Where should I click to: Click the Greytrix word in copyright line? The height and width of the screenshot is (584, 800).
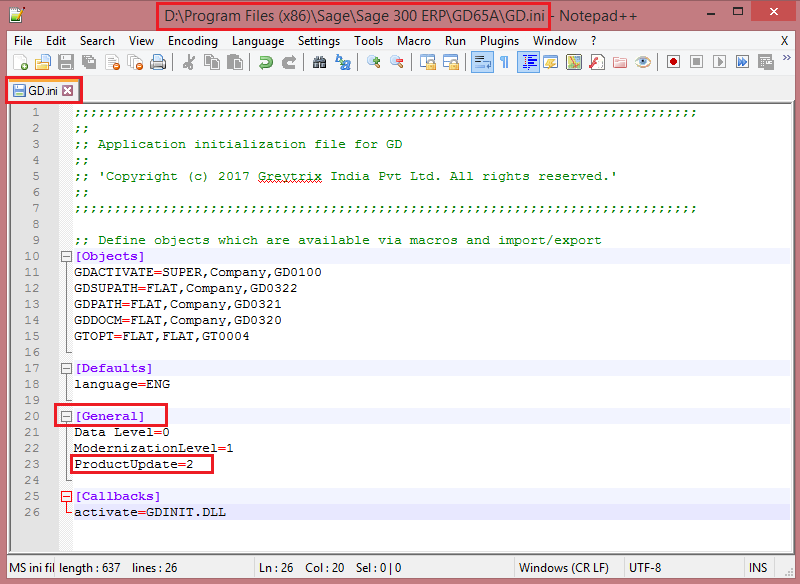[290, 176]
